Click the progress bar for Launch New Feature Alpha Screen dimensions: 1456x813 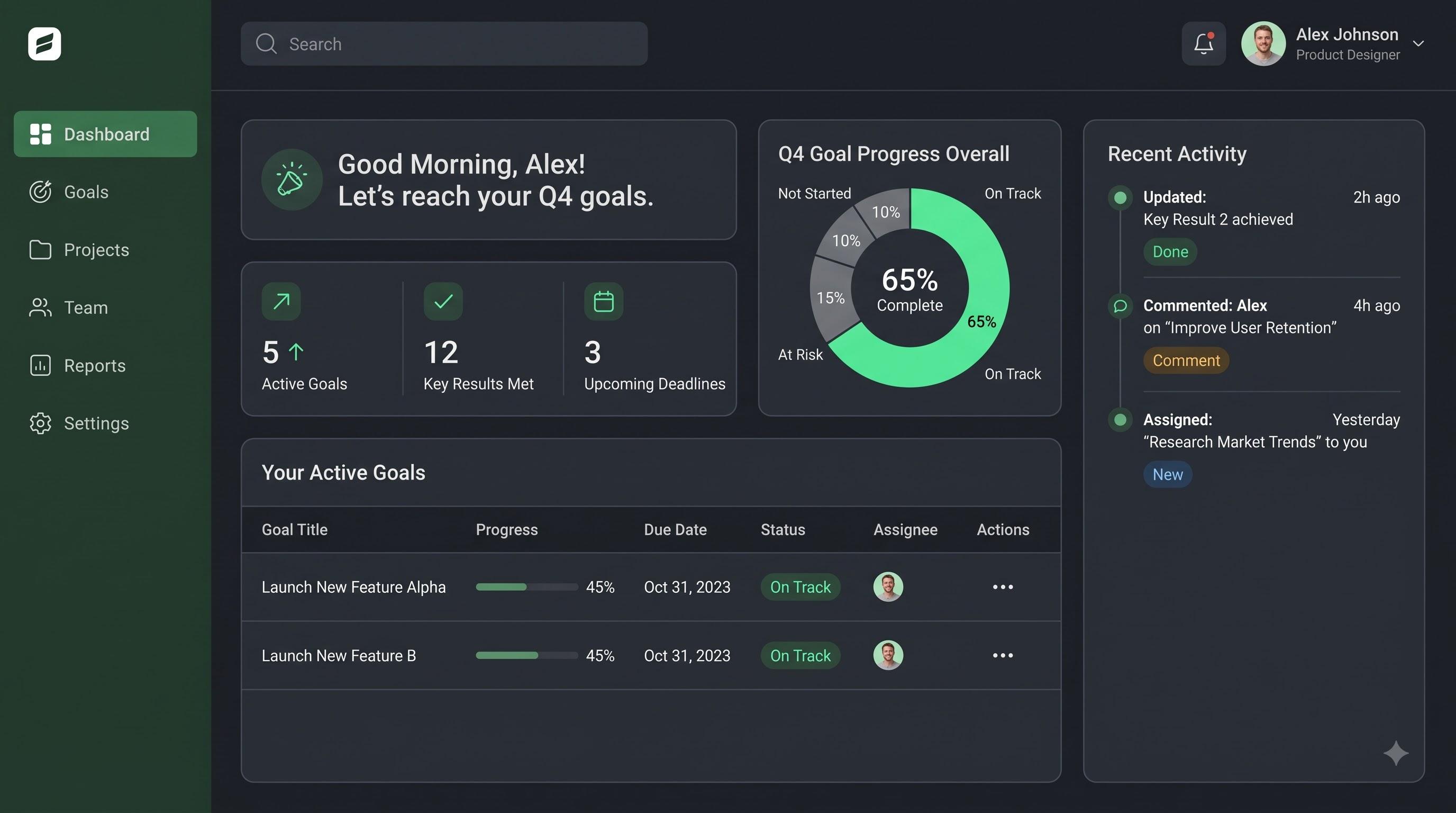coord(527,587)
